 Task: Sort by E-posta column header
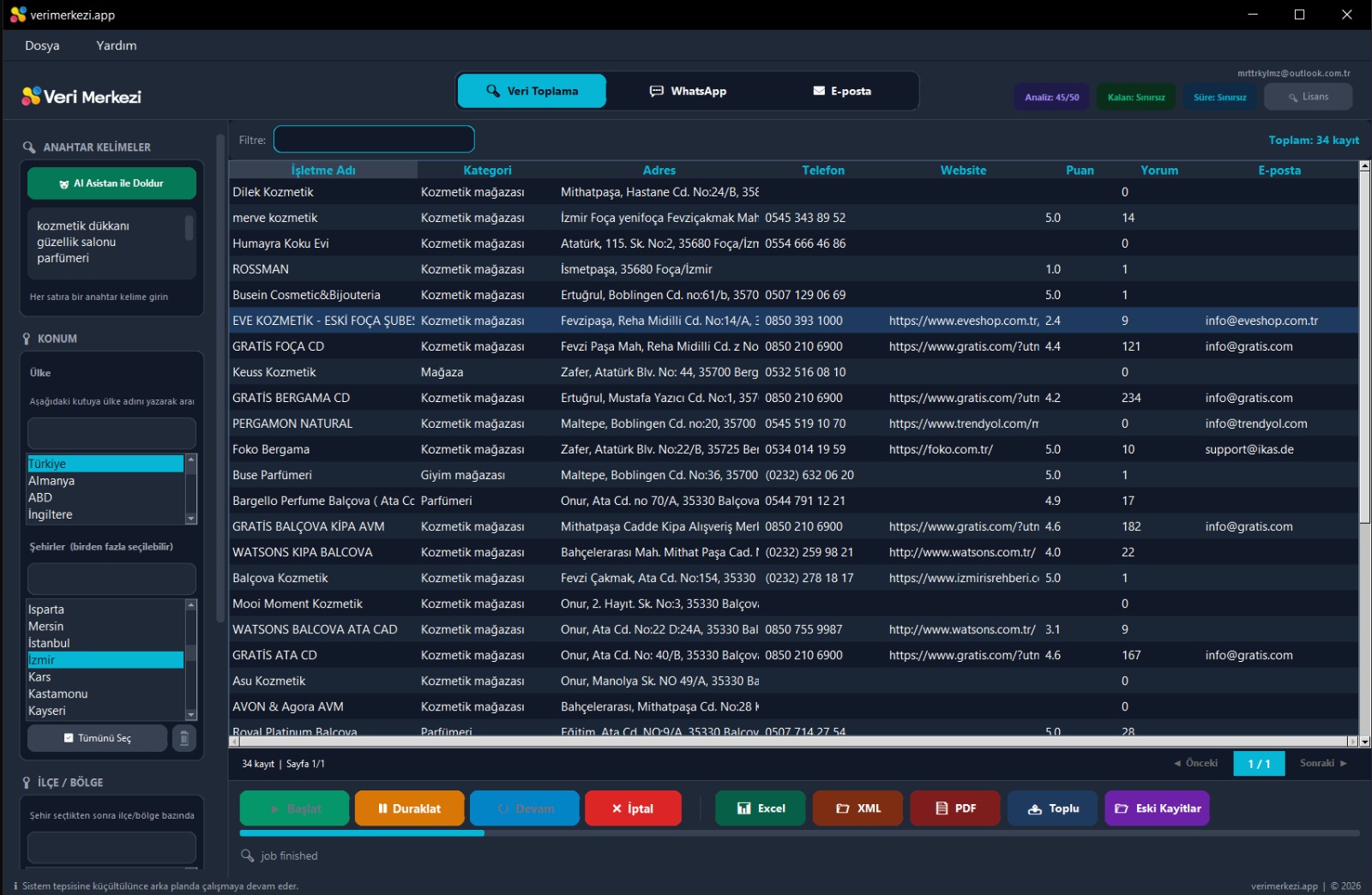[1279, 171]
